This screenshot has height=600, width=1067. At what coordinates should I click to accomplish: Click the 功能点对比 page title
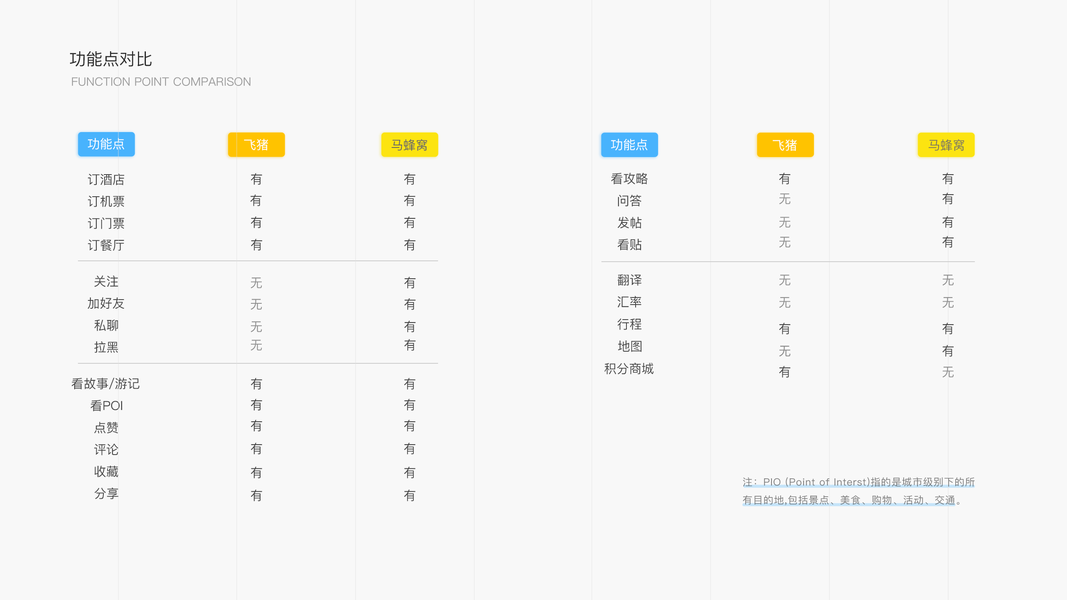coord(111,60)
